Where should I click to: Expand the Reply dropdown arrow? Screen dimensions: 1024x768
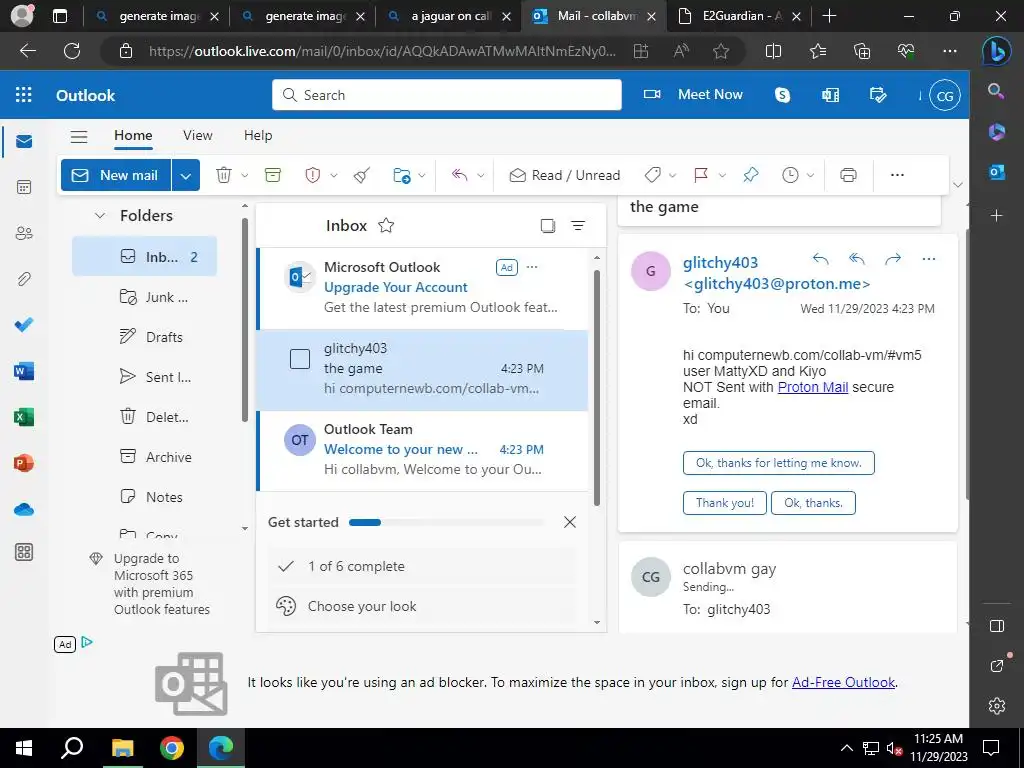coord(481,175)
